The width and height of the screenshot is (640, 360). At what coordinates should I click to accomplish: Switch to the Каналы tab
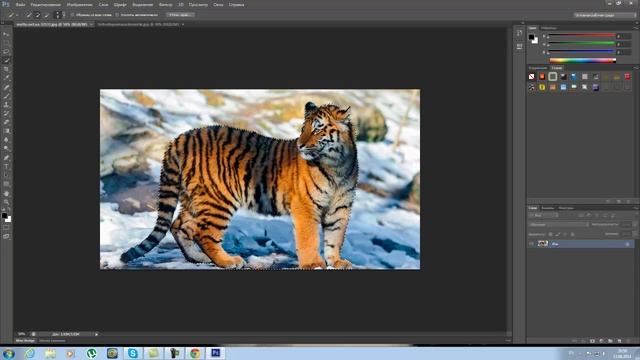coord(548,208)
